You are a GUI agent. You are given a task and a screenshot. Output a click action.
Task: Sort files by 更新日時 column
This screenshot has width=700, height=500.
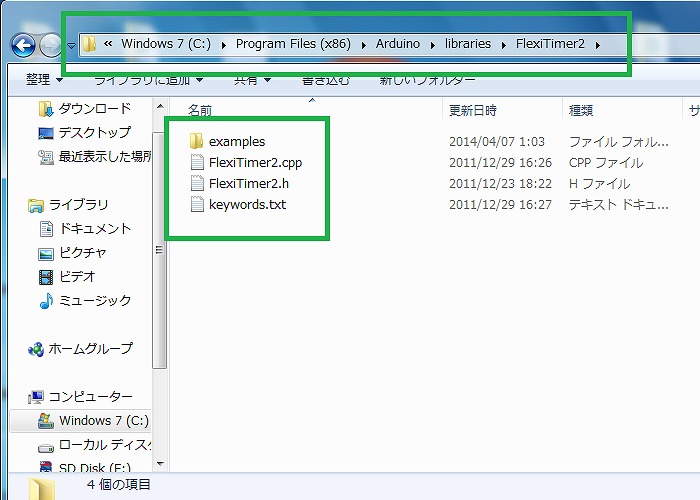[473, 110]
